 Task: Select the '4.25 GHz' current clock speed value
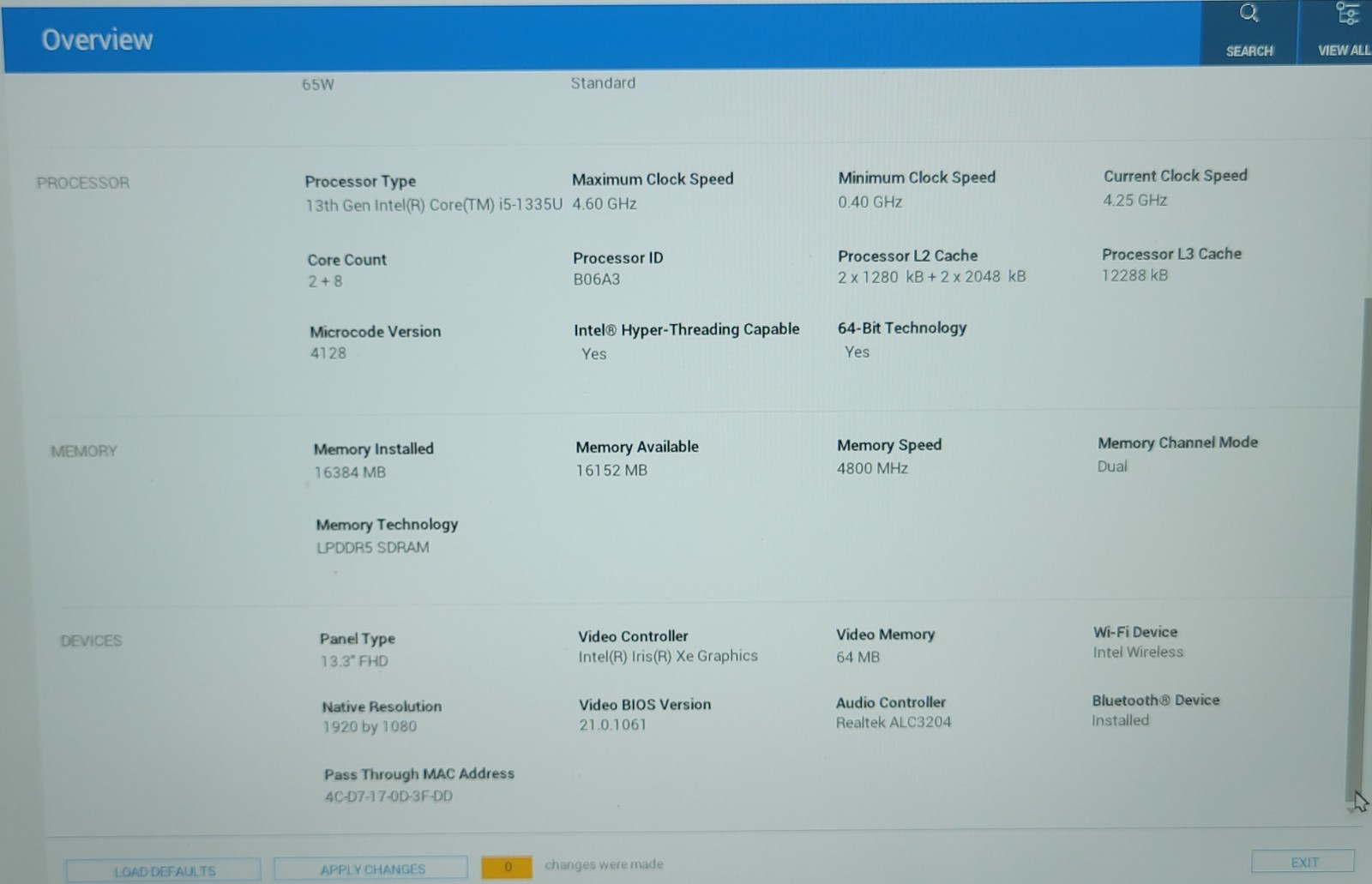(x=1135, y=200)
